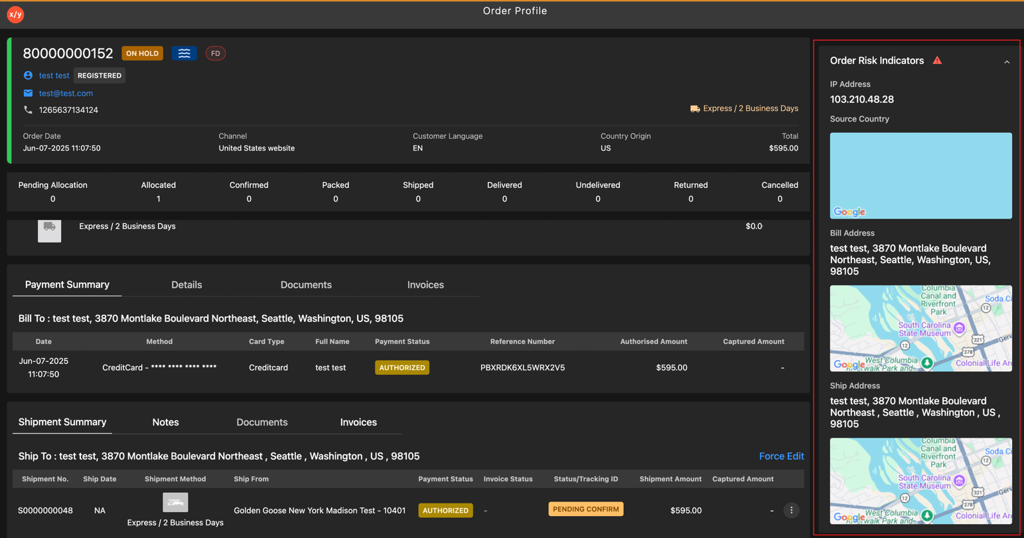The height and width of the screenshot is (538, 1024).
Task: Click the REGISTERED customer badge
Action: coord(99,76)
